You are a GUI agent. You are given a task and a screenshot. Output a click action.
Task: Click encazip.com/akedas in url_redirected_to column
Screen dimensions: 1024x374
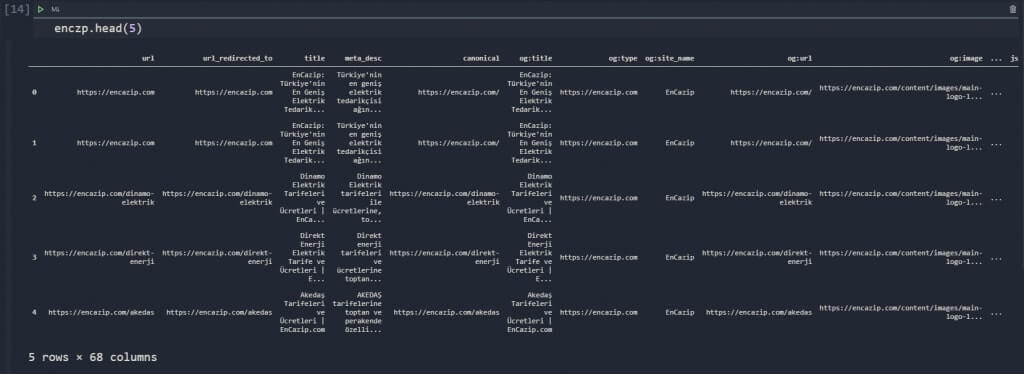(x=219, y=312)
